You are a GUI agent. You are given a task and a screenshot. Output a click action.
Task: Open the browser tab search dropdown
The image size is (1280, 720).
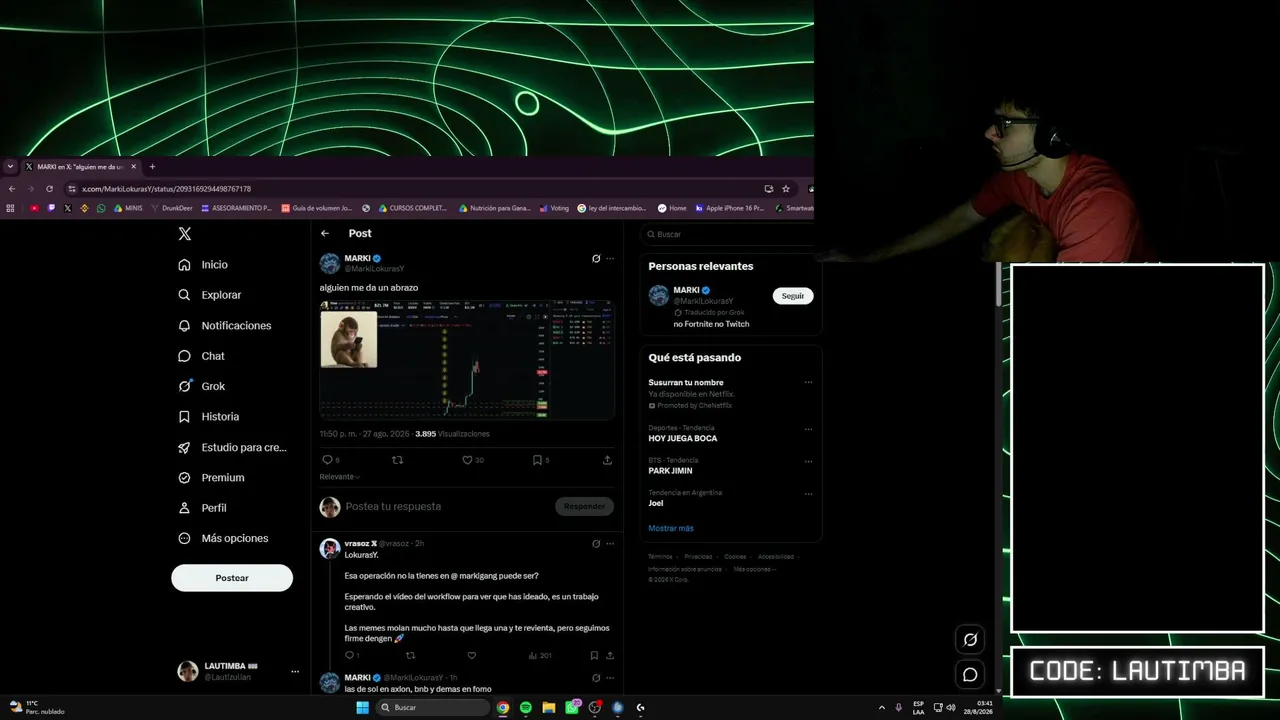10,167
